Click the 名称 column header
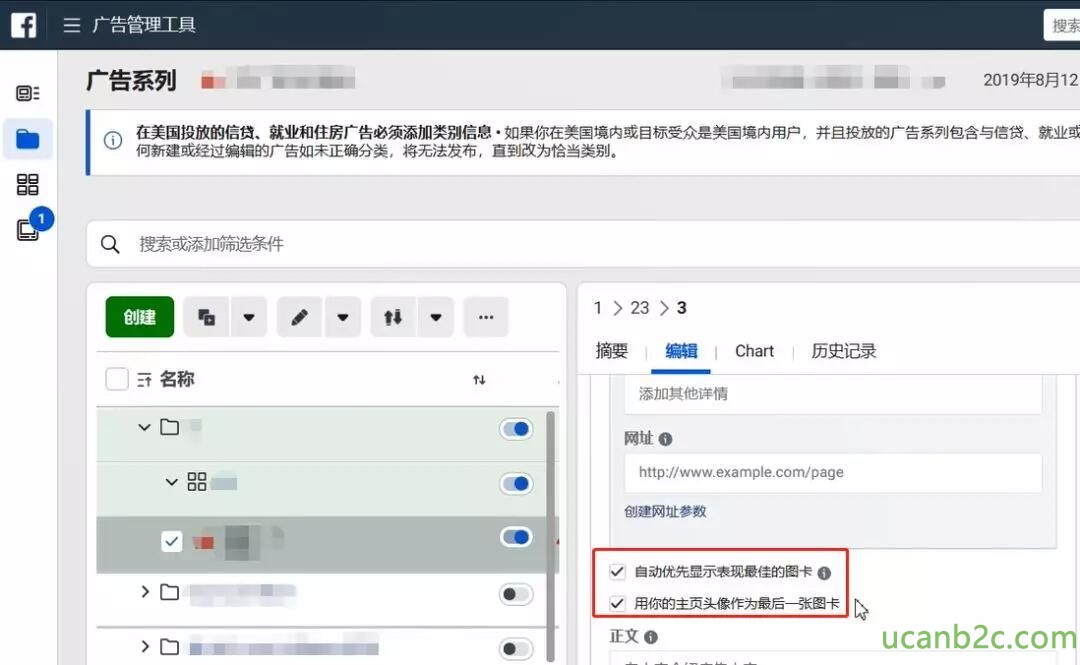This screenshot has width=1080, height=665. [177, 379]
